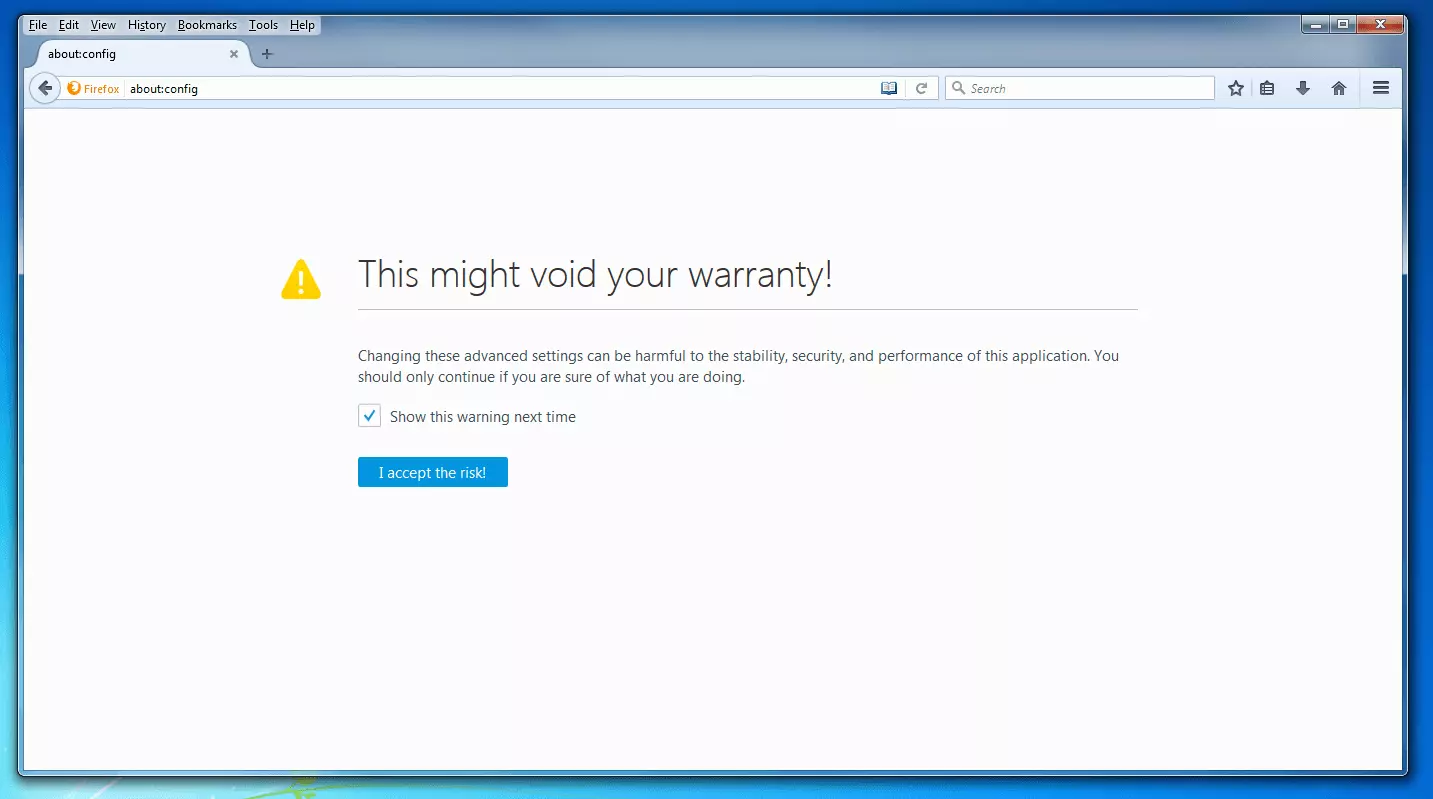The width and height of the screenshot is (1433, 799).
Task: Minimize the Firefox window
Action: (x=1316, y=24)
